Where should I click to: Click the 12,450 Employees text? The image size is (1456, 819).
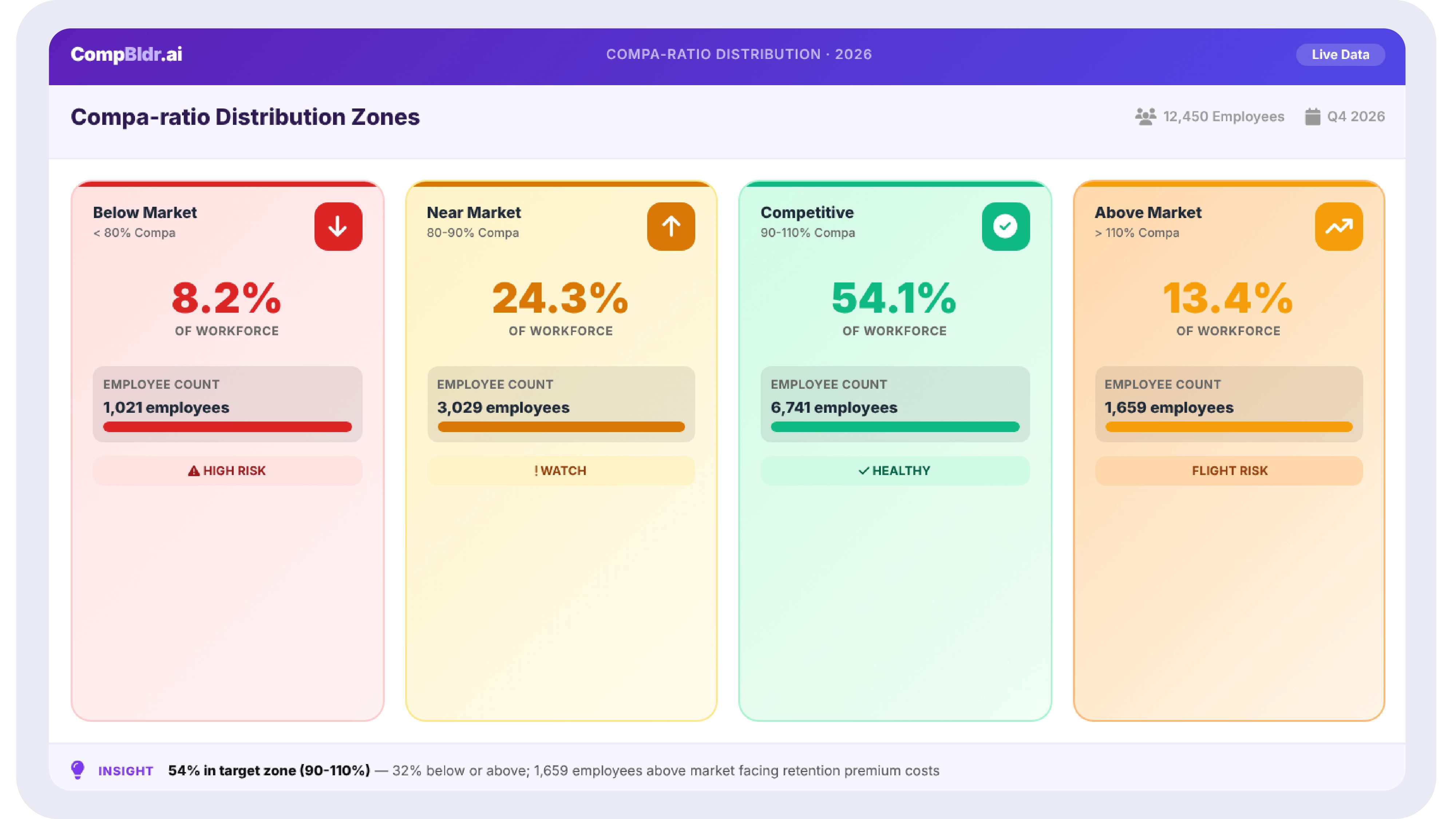(x=1224, y=117)
